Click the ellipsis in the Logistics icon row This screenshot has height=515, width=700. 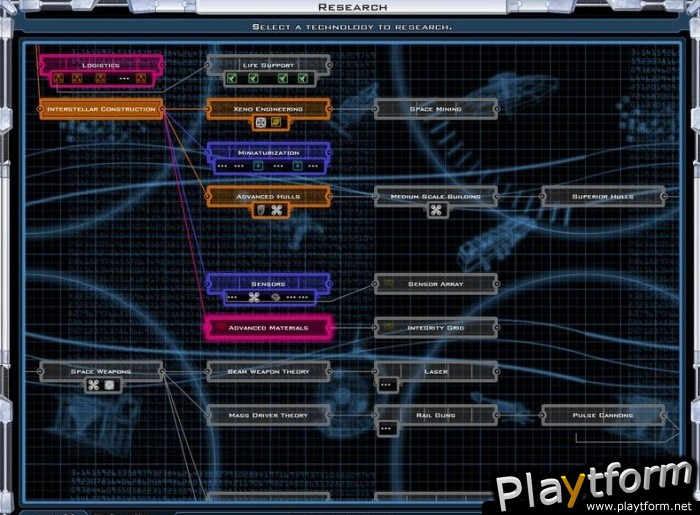pyautogui.click(x=124, y=79)
